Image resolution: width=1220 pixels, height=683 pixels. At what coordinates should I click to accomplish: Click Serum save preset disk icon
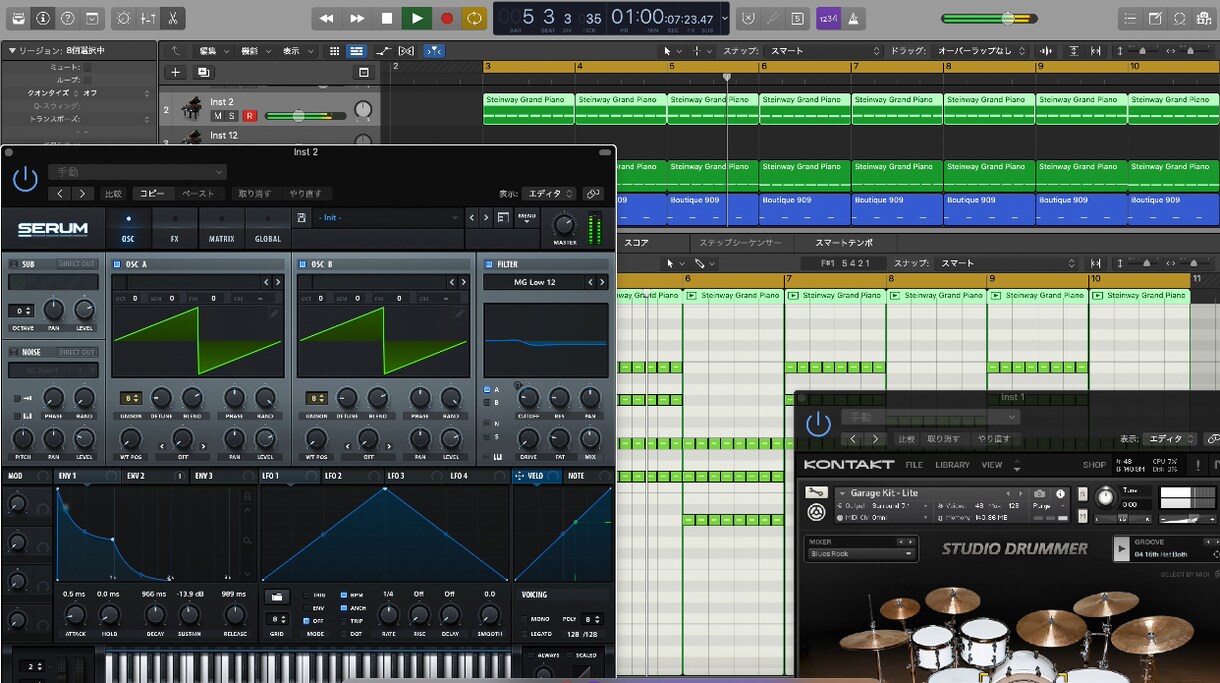point(301,217)
